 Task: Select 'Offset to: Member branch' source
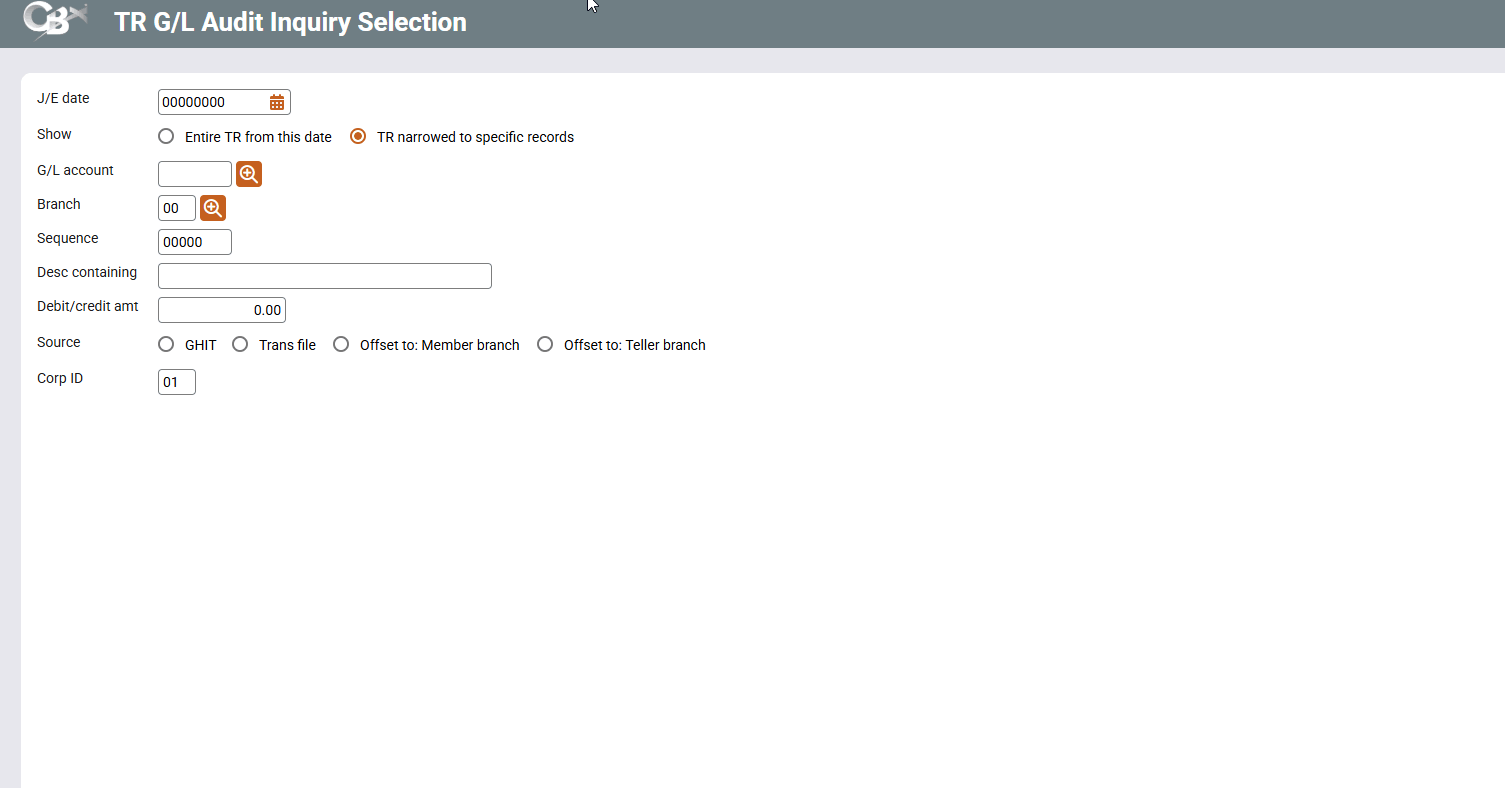(341, 345)
